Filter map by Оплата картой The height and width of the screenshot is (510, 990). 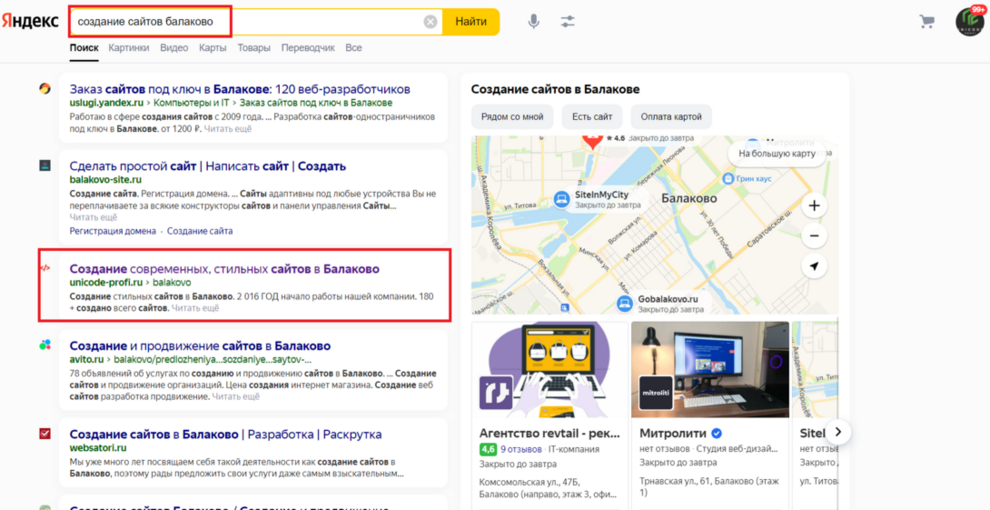coord(671,117)
